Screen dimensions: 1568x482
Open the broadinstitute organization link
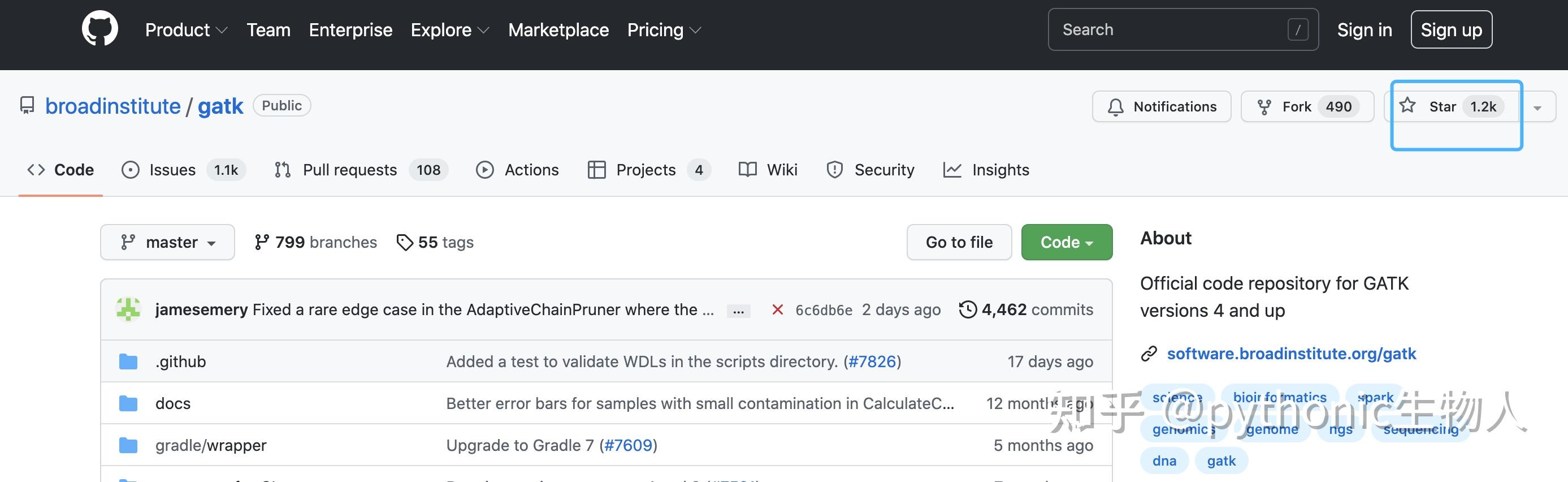(x=112, y=106)
